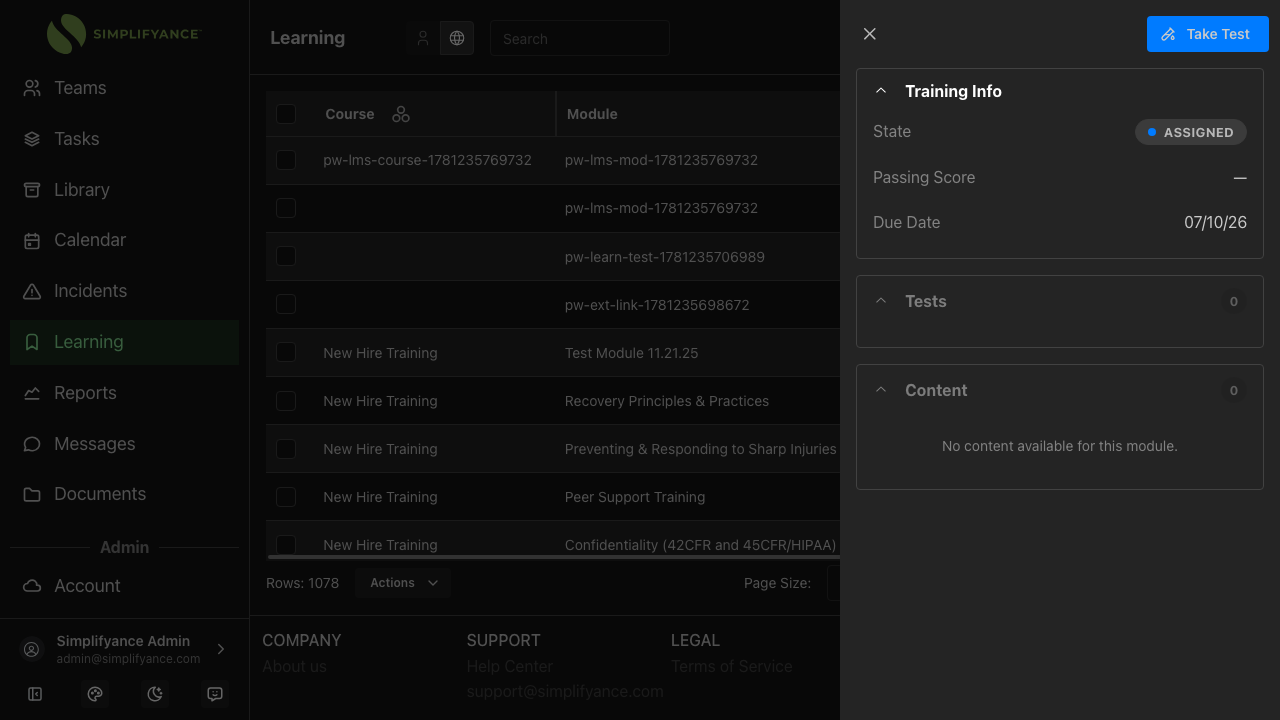Collapse the sidebar with panel icon

[x=35, y=694]
